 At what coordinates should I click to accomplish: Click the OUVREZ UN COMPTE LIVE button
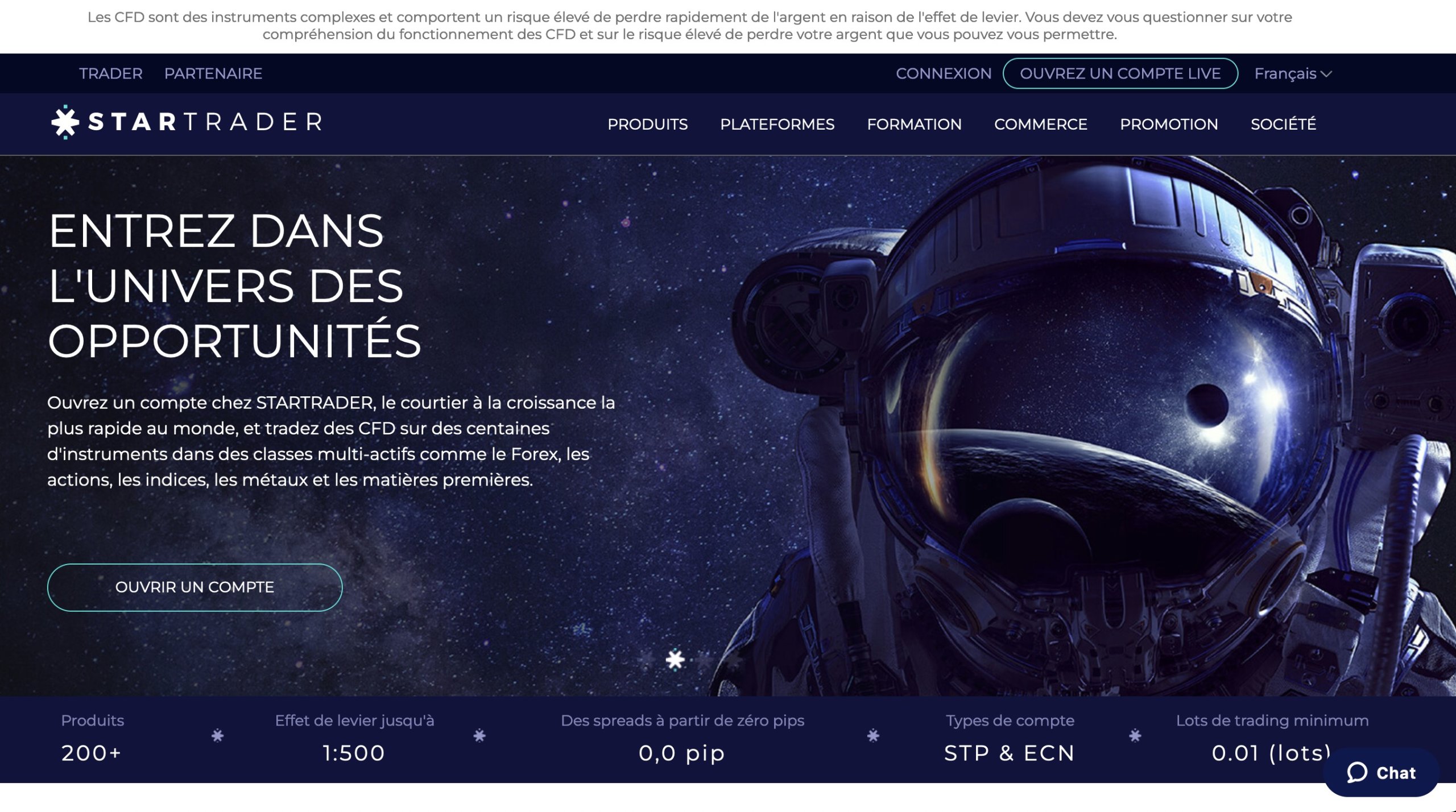coord(1120,74)
